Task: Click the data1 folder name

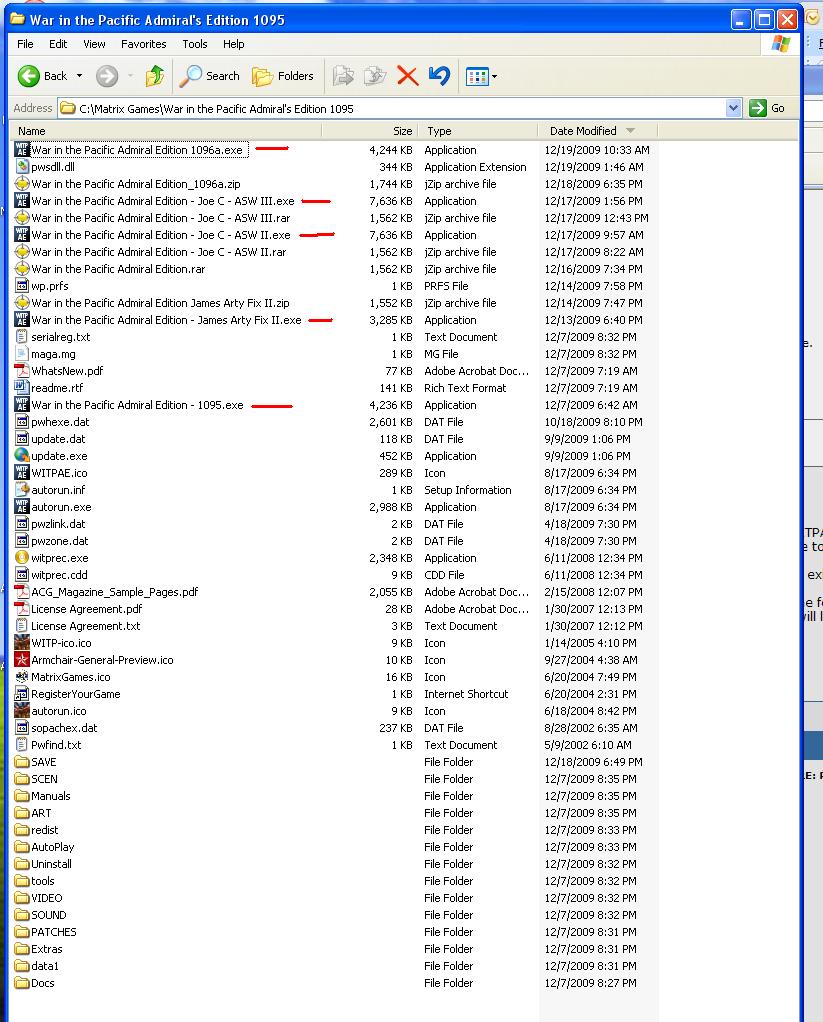Action: [x=45, y=966]
